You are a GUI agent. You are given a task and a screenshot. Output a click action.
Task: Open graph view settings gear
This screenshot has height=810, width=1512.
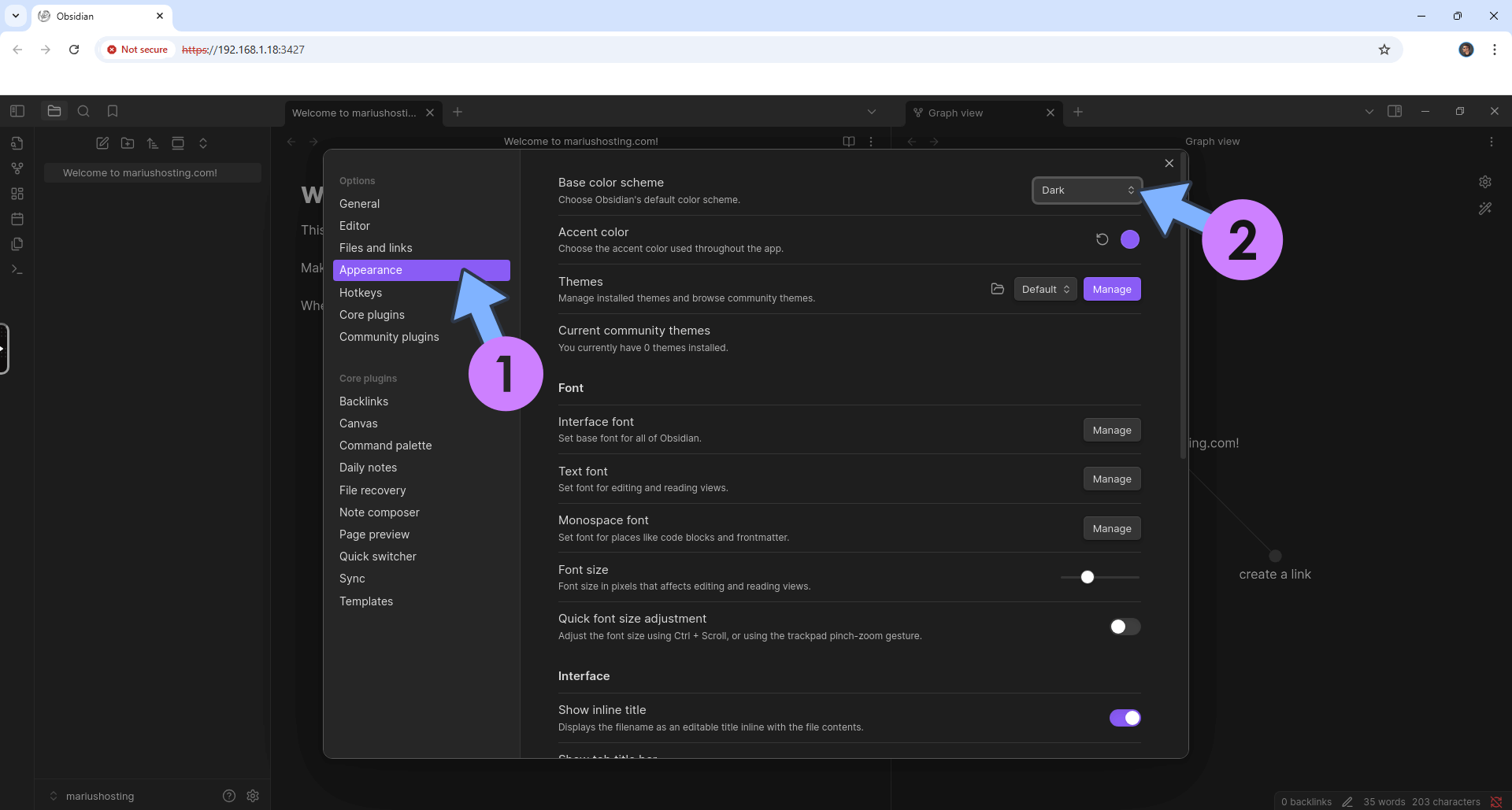pyautogui.click(x=1485, y=182)
